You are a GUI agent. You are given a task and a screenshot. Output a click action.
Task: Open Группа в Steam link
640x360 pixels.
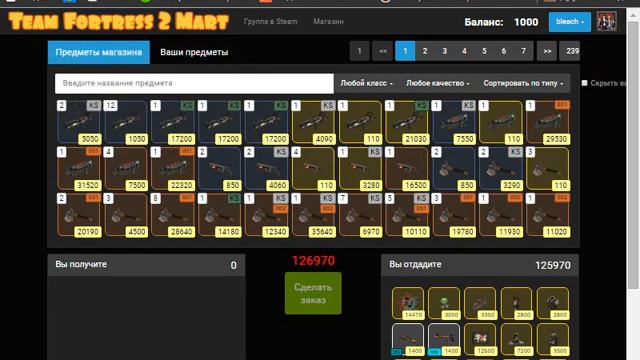point(270,21)
